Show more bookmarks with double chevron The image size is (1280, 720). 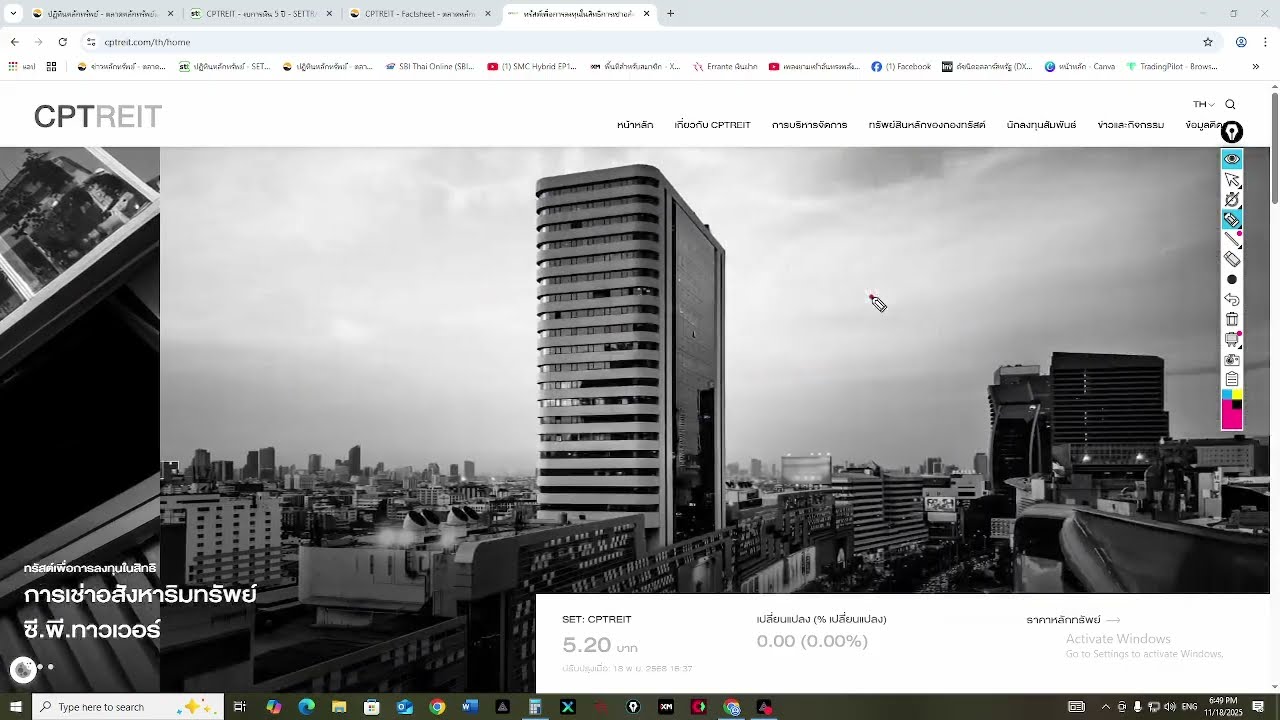pos(1255,67)
